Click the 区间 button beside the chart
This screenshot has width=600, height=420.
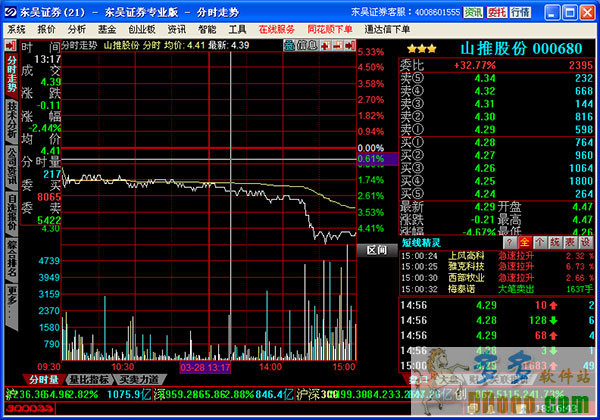pyautogui.click(x=377, y=251)
